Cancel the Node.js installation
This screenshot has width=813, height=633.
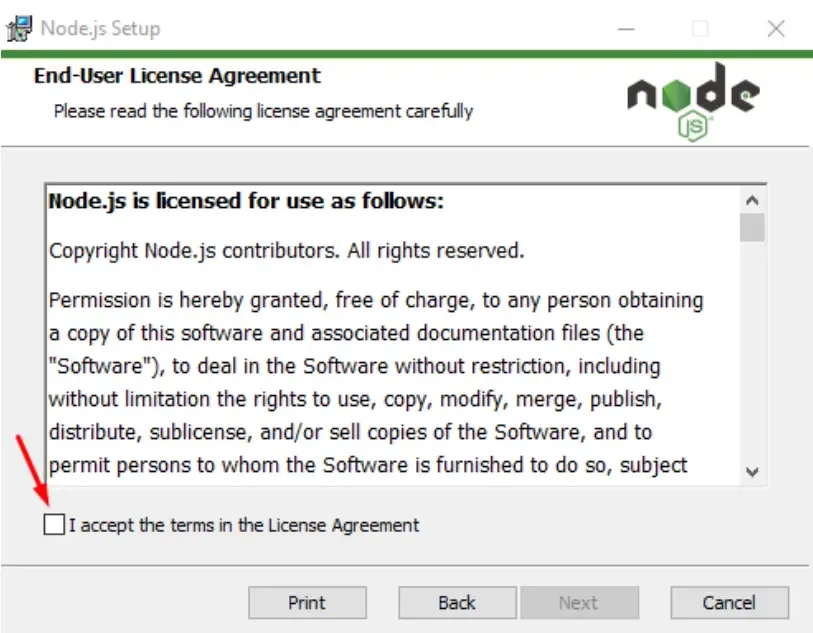point(730,602)
